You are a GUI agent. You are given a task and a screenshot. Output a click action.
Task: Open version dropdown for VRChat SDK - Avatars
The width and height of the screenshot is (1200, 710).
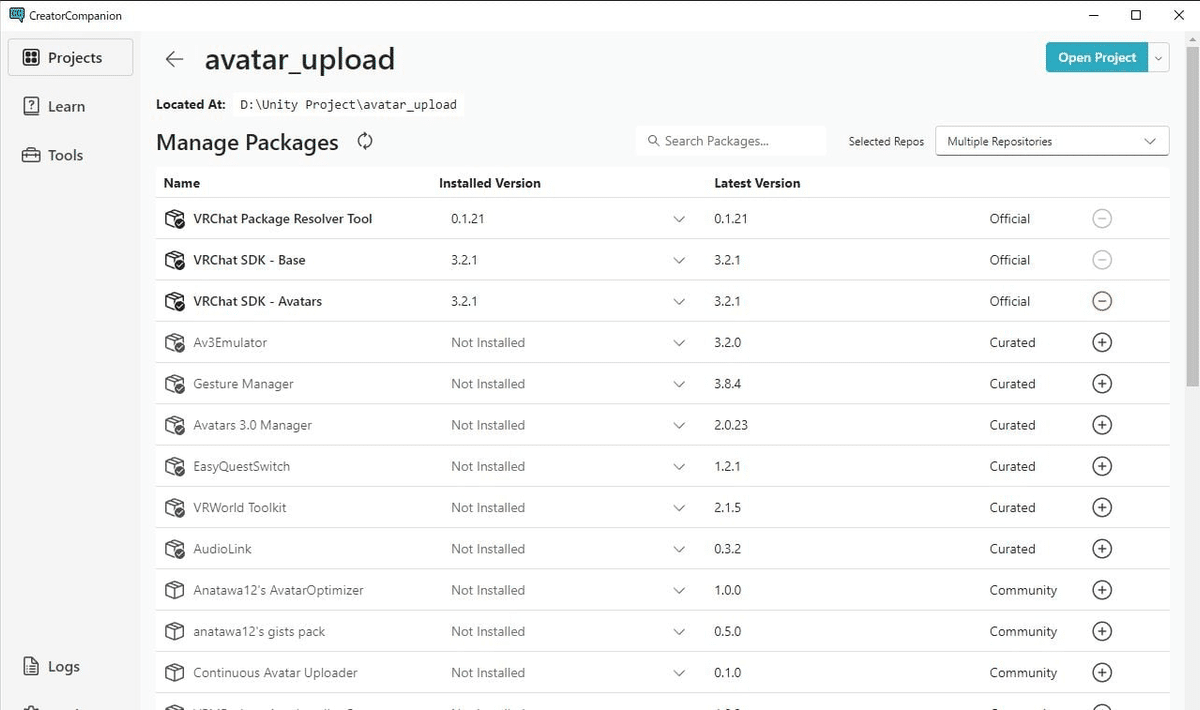[680, 301]
